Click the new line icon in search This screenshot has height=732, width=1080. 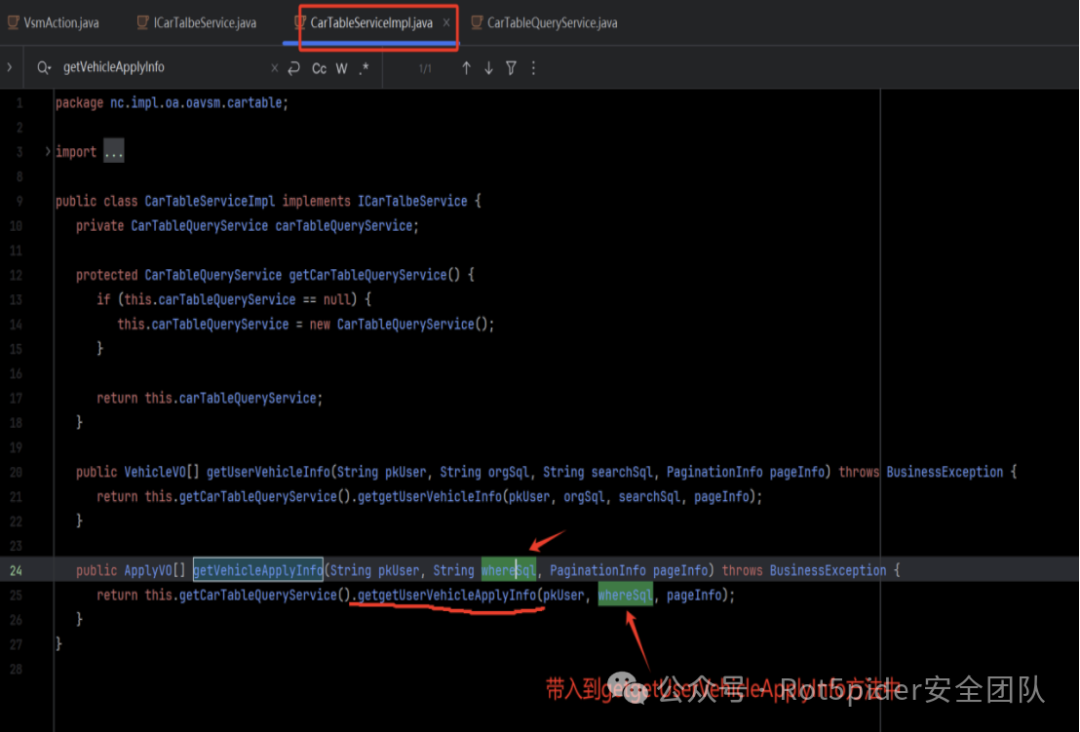point(294,68)
